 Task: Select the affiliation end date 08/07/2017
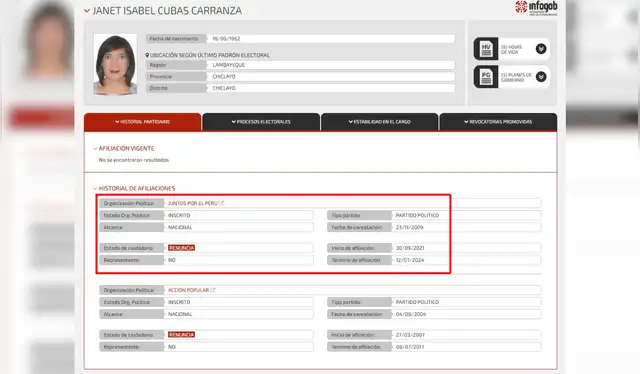[410, 347]
